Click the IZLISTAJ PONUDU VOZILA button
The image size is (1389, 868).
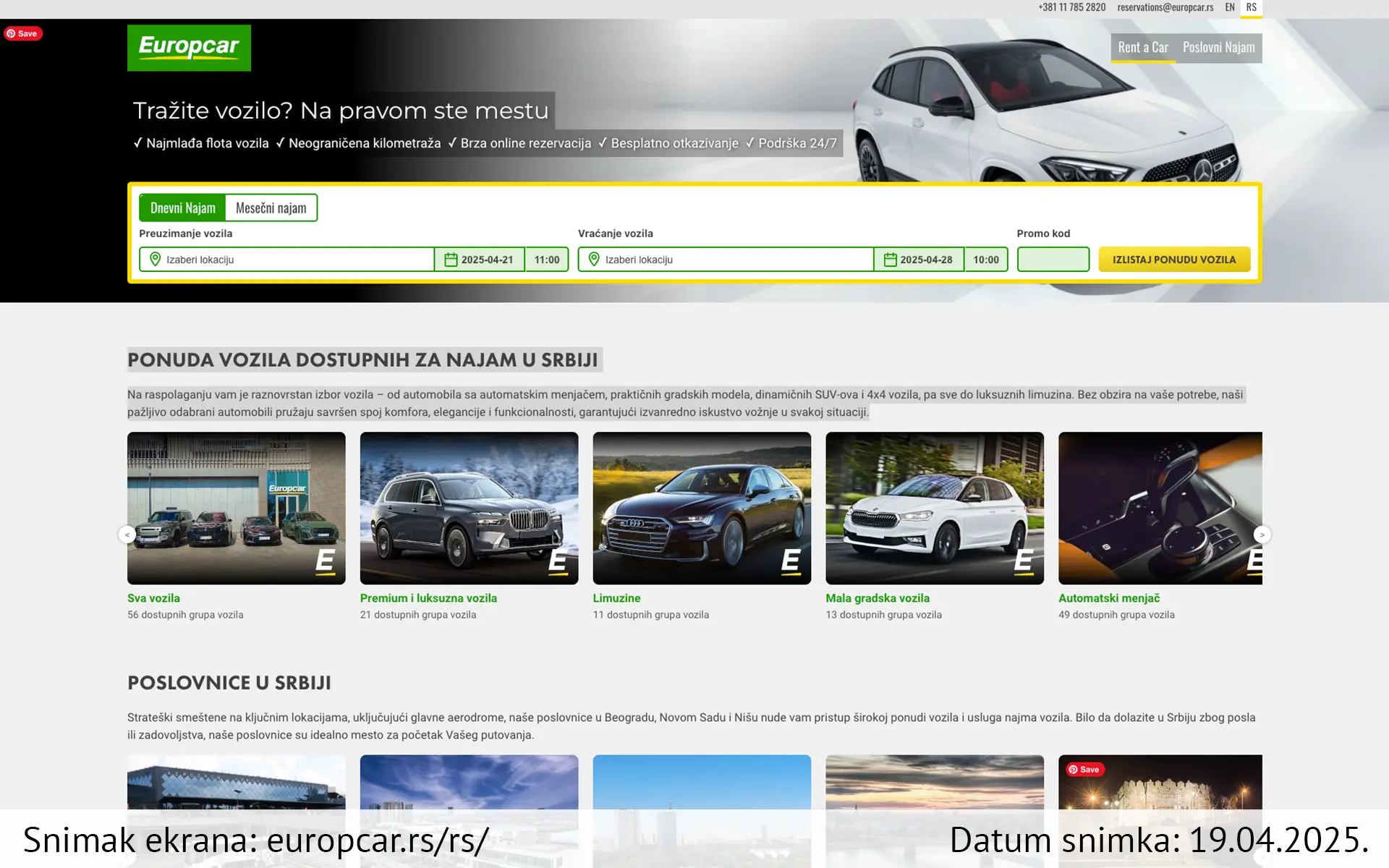coord(1174,259)
